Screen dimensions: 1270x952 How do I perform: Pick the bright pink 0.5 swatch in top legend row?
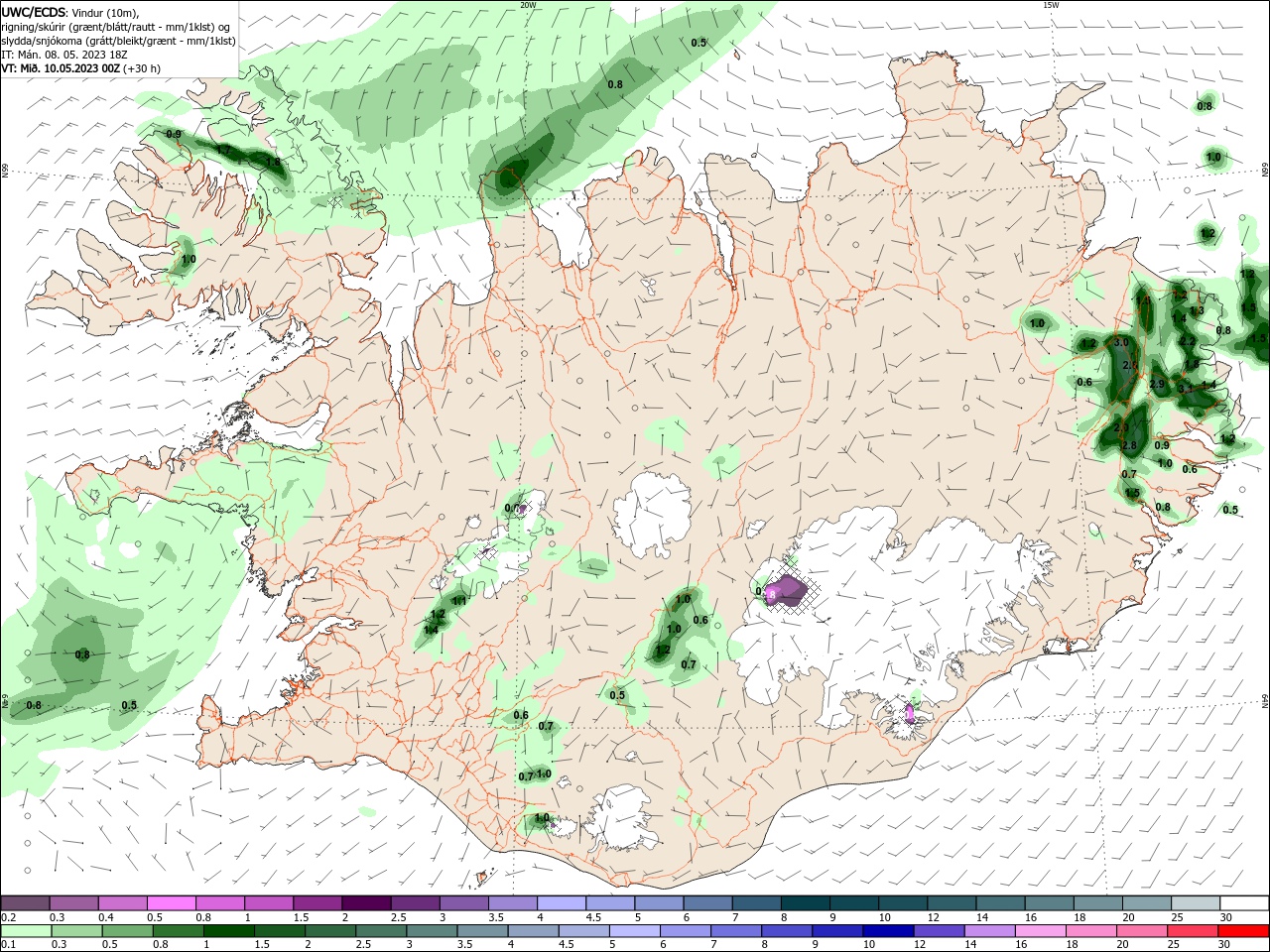pos(172,902)
